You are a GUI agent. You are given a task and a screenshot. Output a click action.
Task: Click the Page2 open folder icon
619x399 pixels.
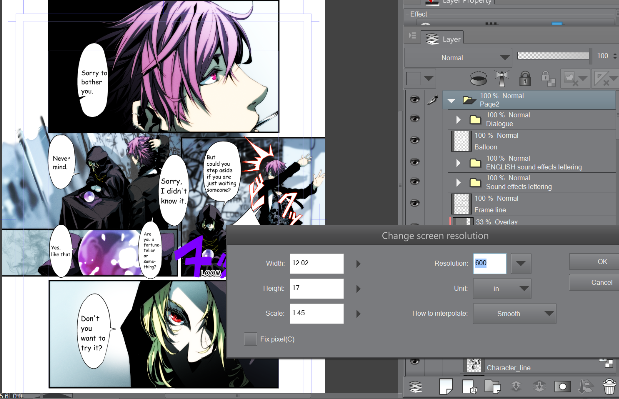coord(469,100)
